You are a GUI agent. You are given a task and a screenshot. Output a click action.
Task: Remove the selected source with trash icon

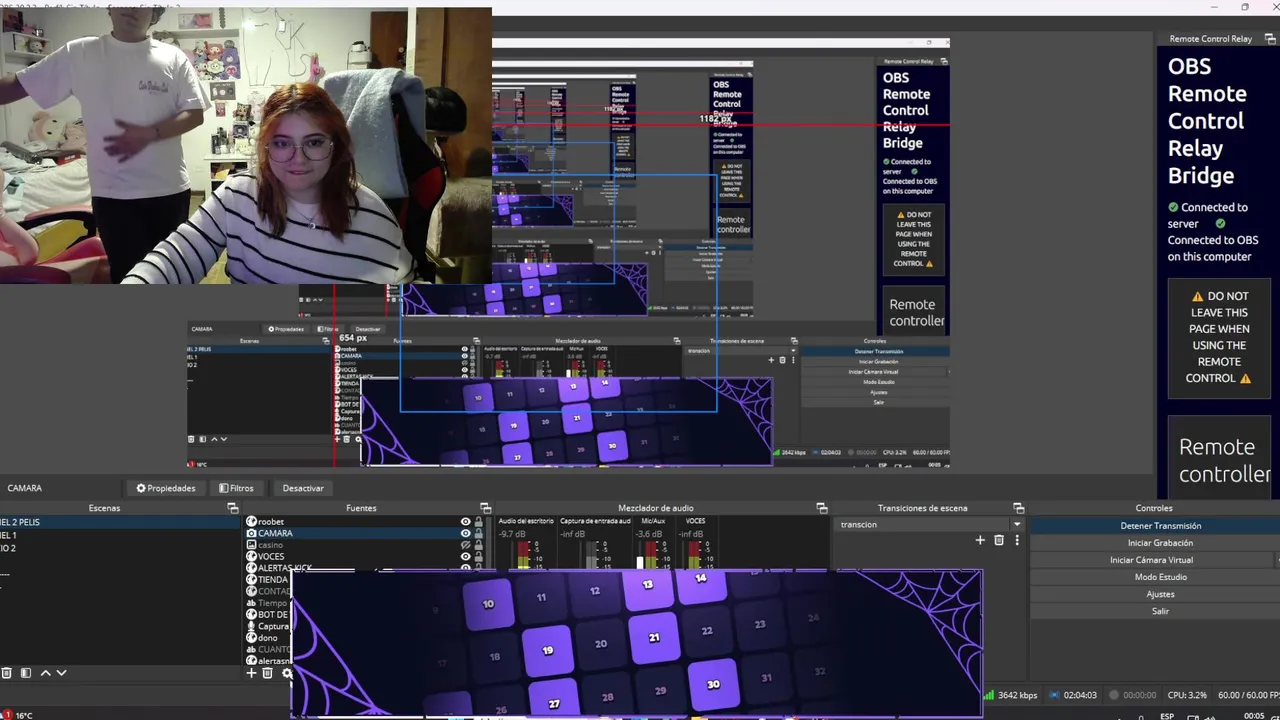pyautogui.click(x=267, y=673)
